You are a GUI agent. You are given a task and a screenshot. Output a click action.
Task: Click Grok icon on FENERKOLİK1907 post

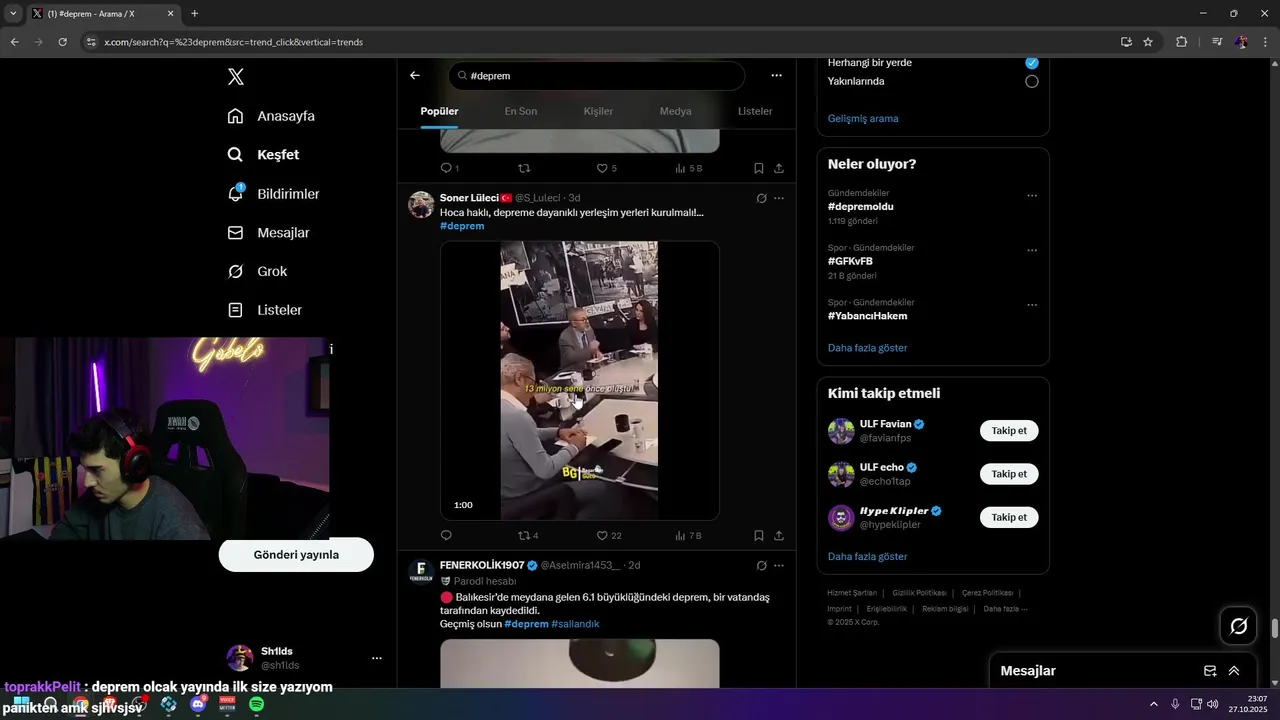coord(761,565)
